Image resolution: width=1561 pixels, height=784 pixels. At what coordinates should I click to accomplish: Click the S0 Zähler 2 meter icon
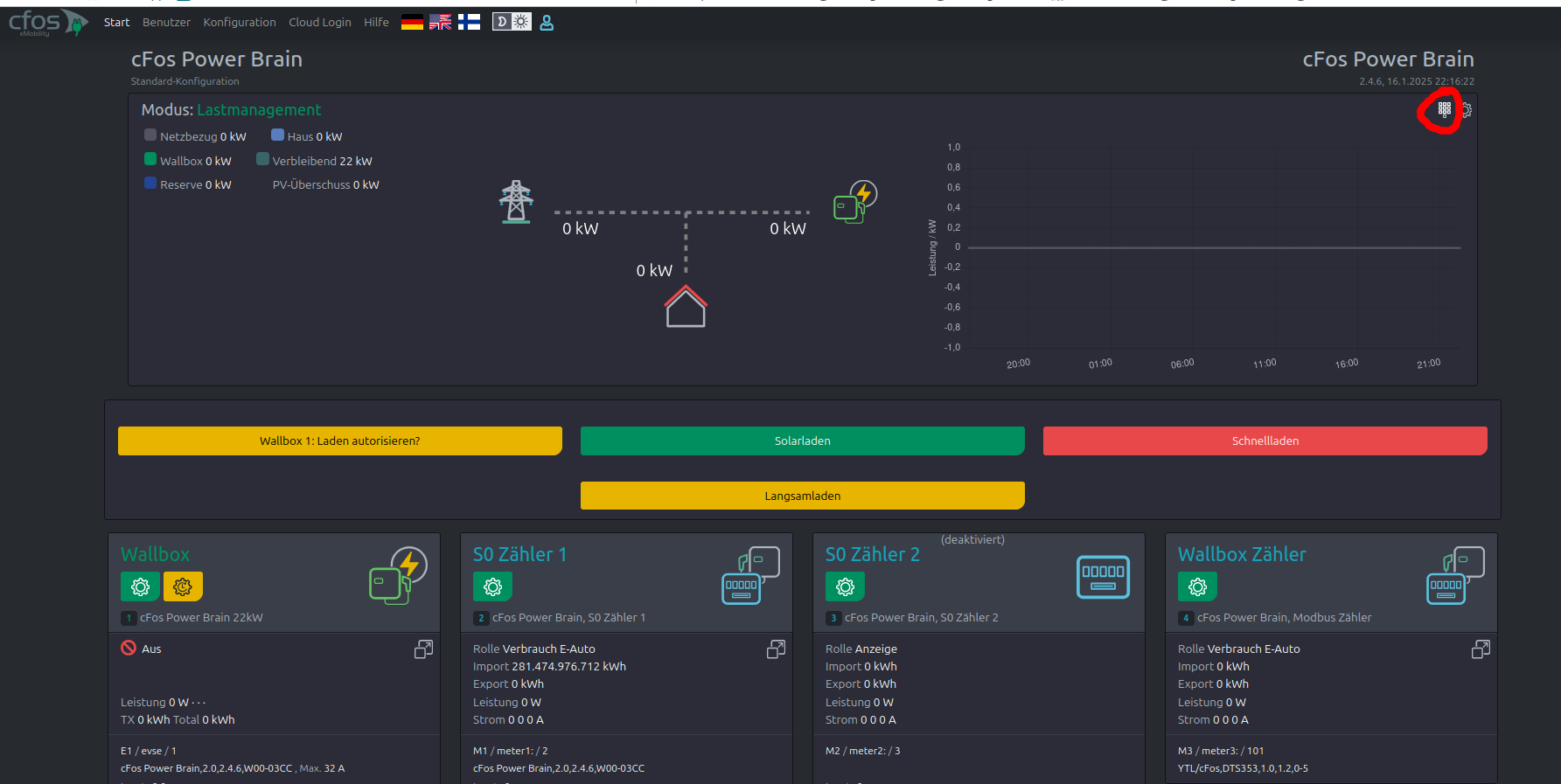point(1103,577)
